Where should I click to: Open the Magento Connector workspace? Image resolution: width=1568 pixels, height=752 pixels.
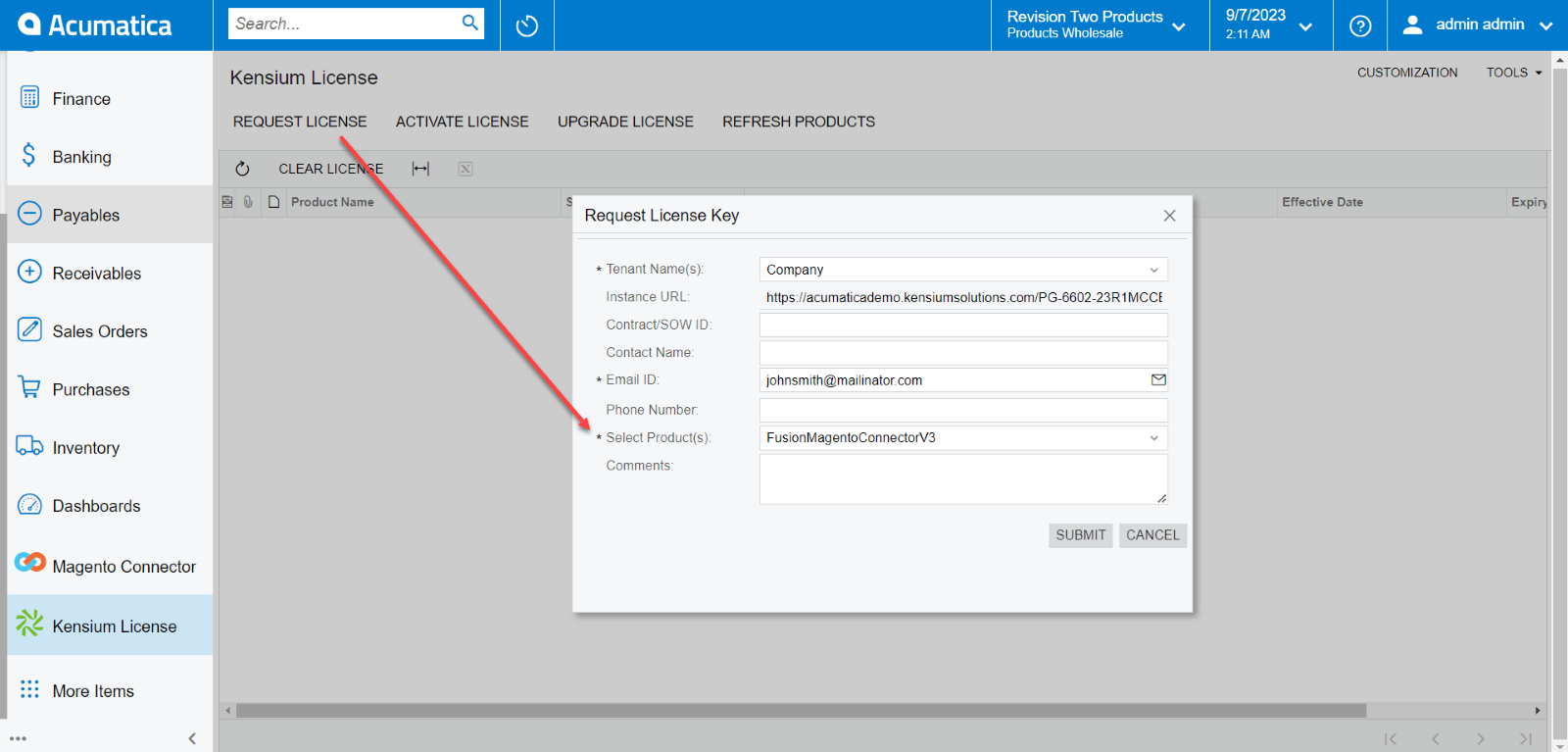tap(110, 566)
